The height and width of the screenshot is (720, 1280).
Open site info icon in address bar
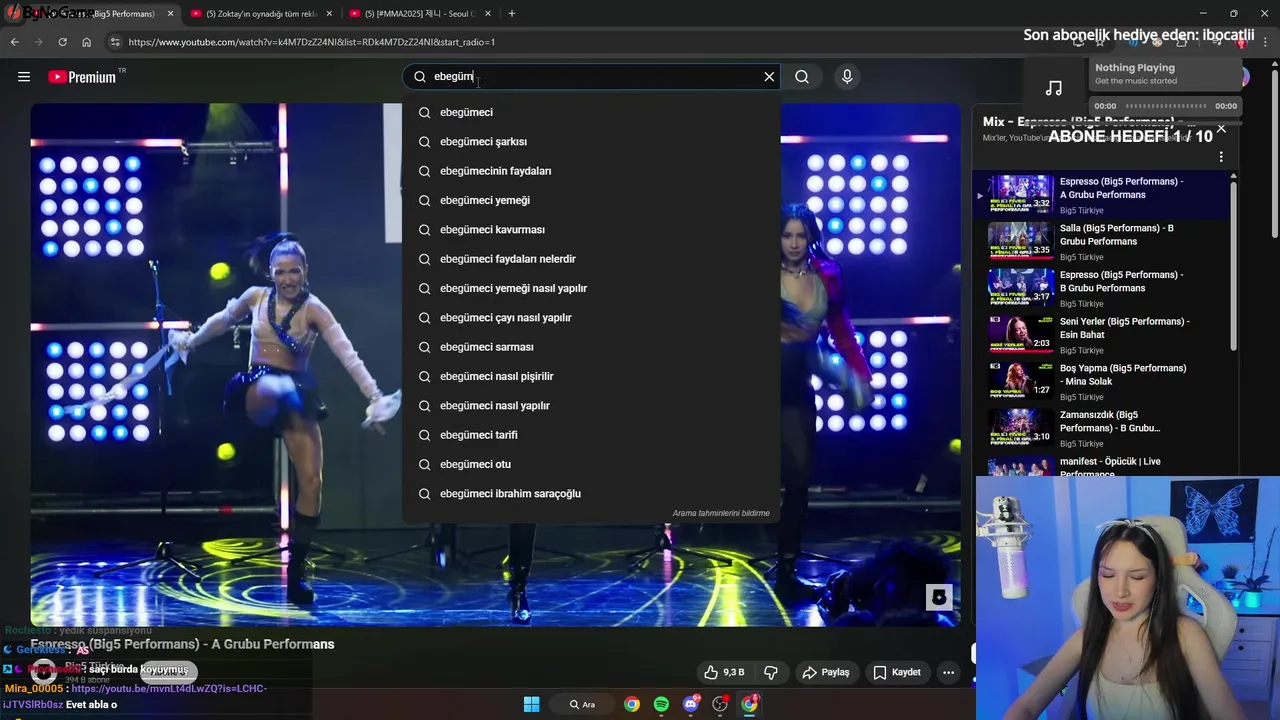pyautogui.click(x=115, y=42)
